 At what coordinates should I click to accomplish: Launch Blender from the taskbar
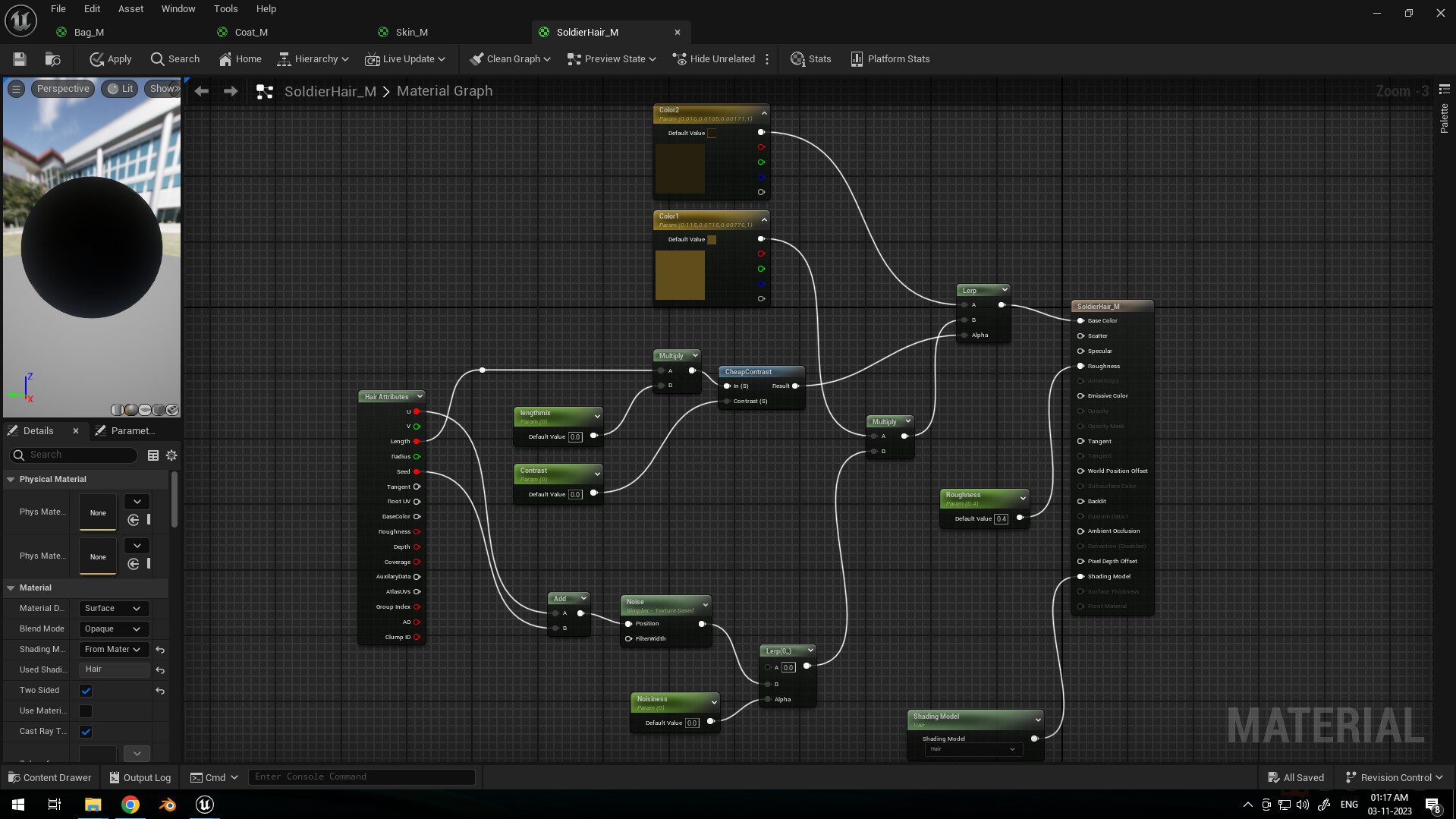pos(168,805)
